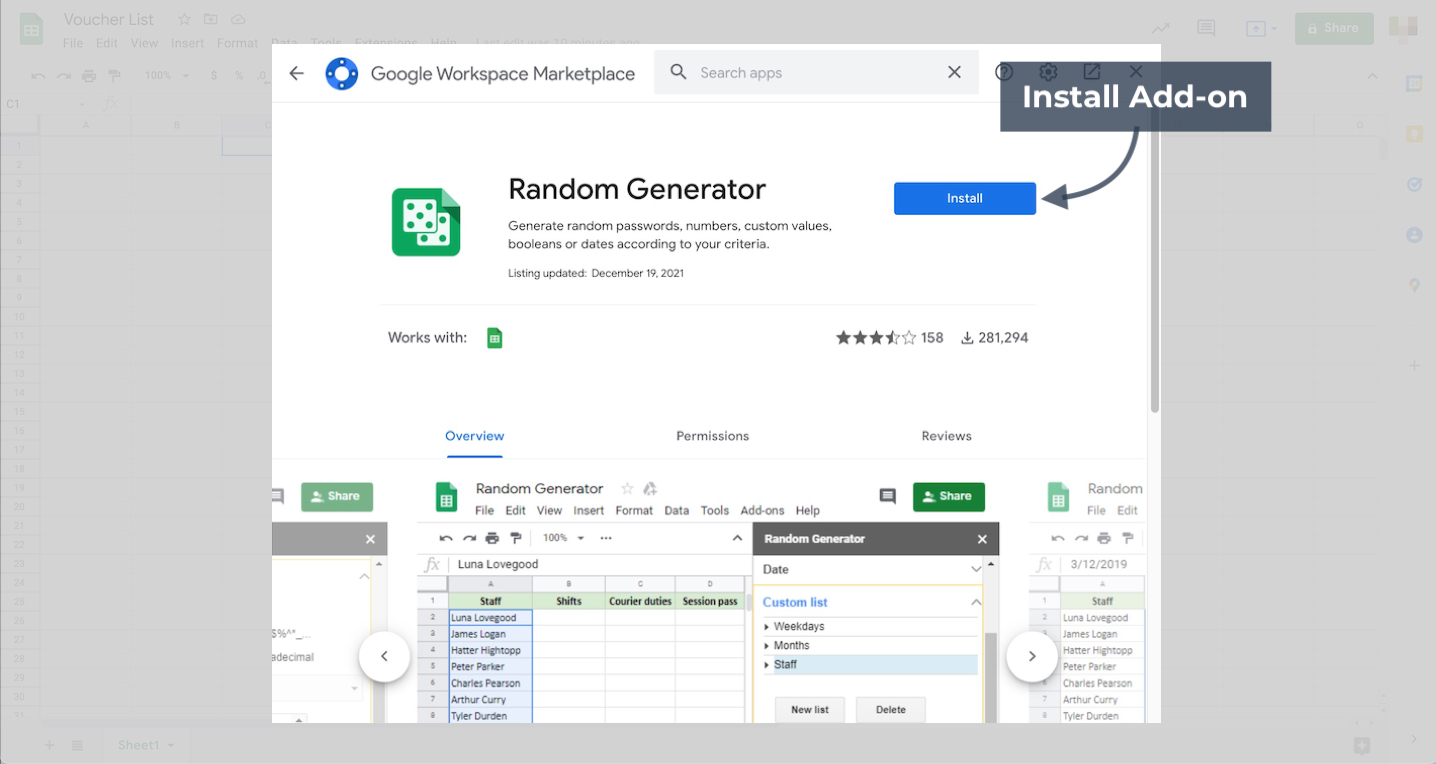Open the C1 name box dropdown
Viewport: 1436px width, 764px height.
[82, 103]
